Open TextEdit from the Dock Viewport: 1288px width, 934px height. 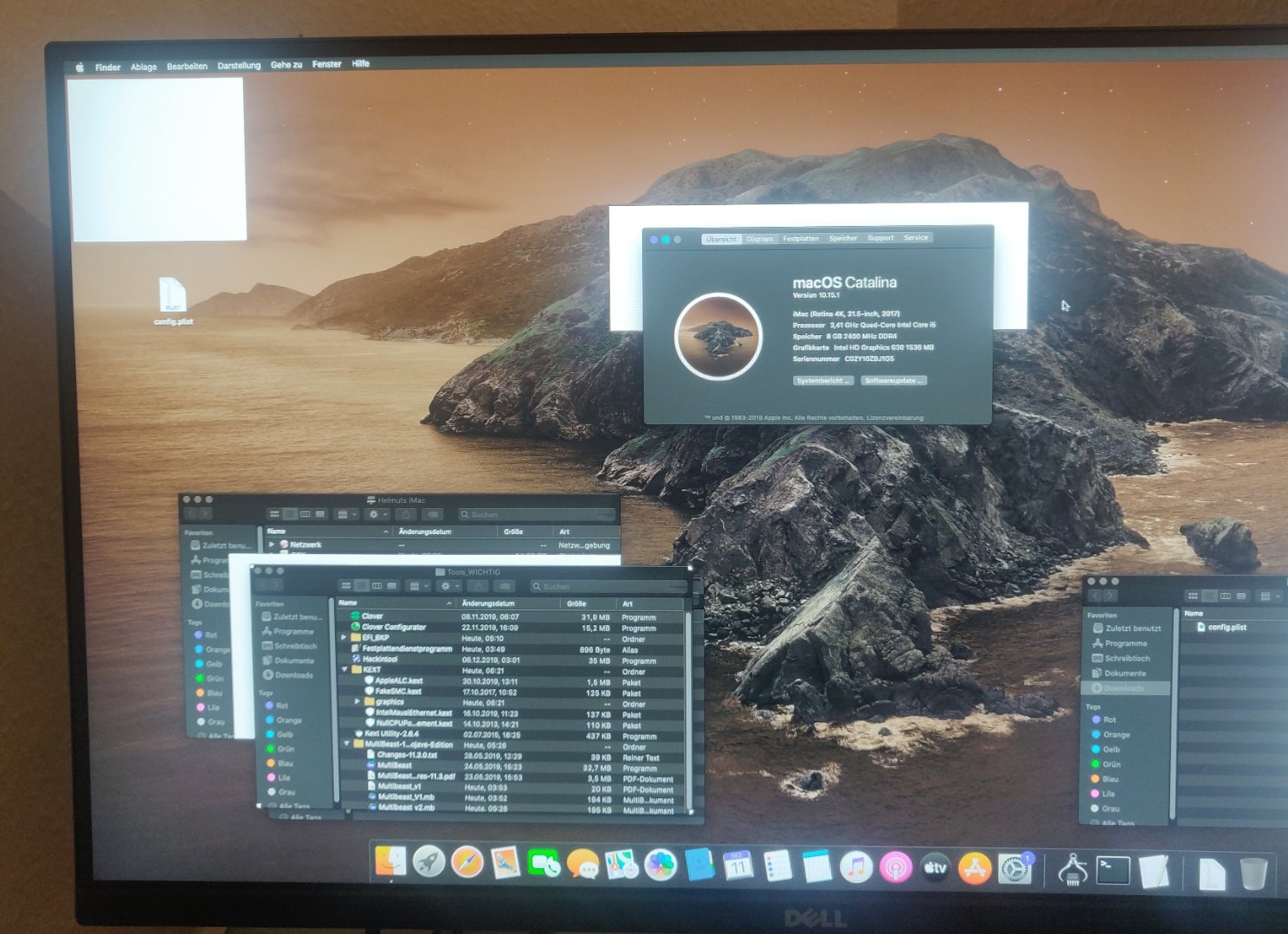pos(1153,872)
